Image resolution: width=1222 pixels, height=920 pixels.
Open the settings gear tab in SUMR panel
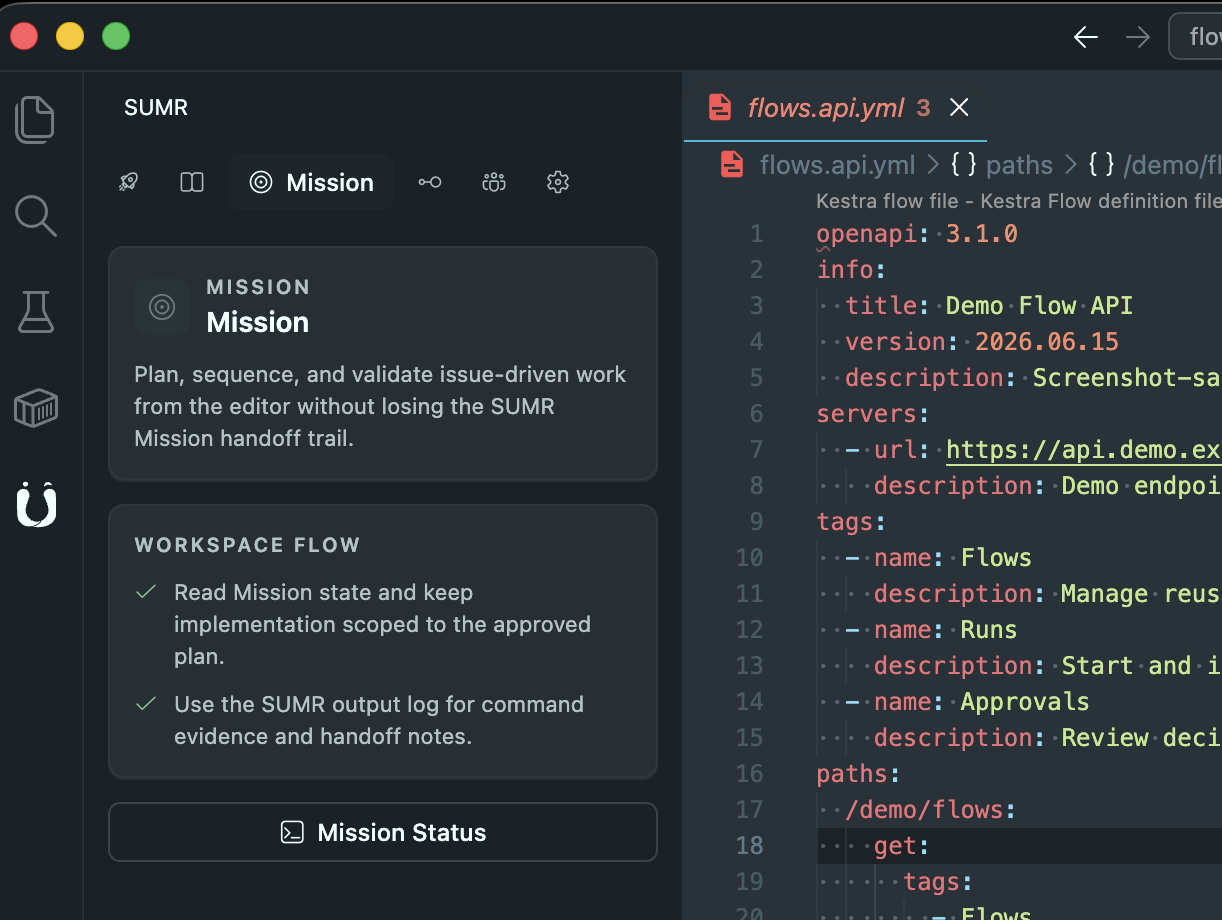(558, 182)
